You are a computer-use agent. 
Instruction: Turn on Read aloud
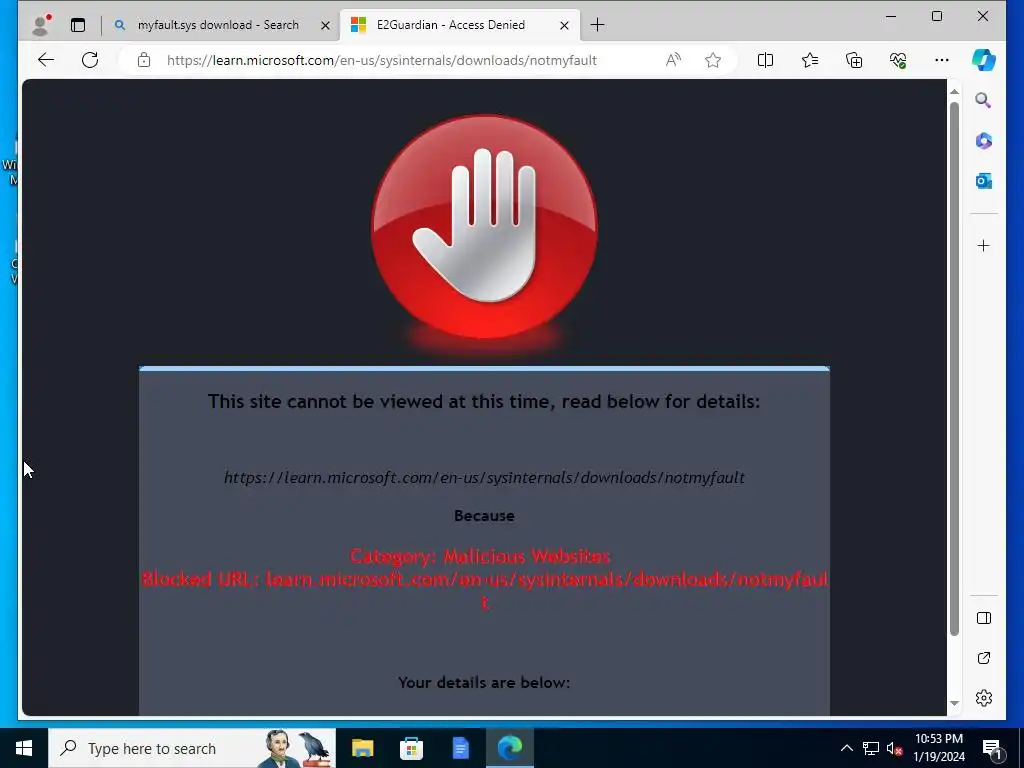click(x=673, y=60)
